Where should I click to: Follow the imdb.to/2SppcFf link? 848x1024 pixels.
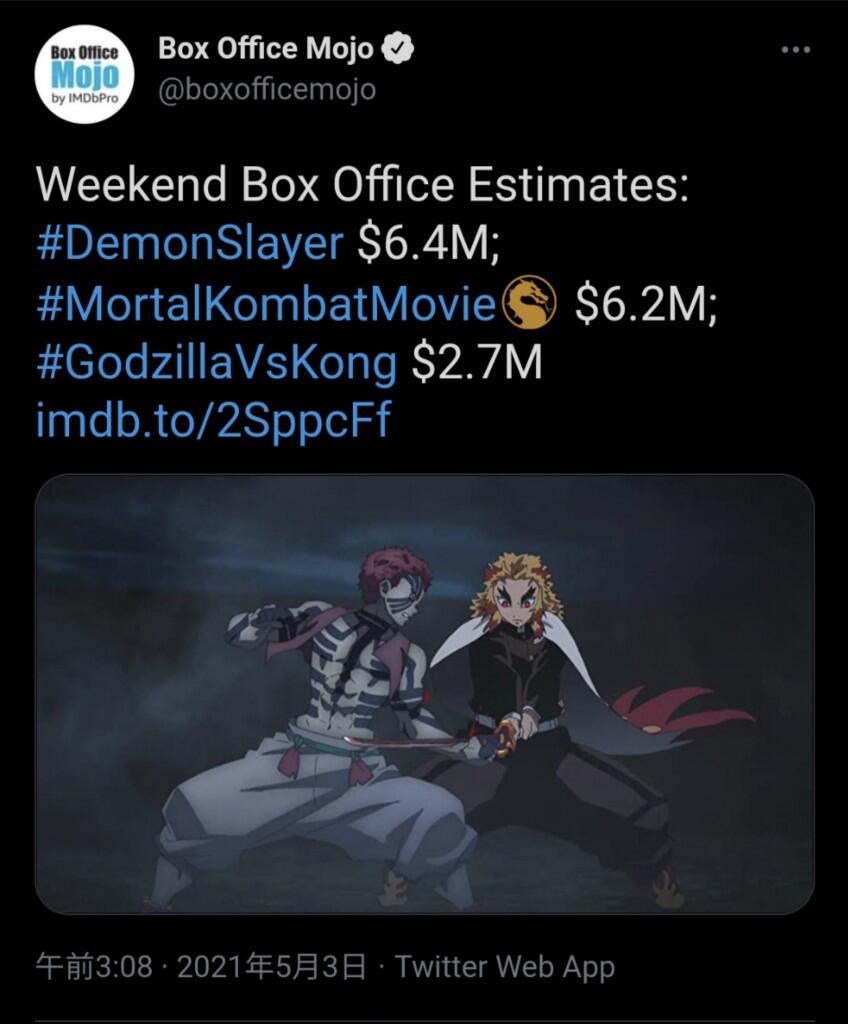coord(214,421)
